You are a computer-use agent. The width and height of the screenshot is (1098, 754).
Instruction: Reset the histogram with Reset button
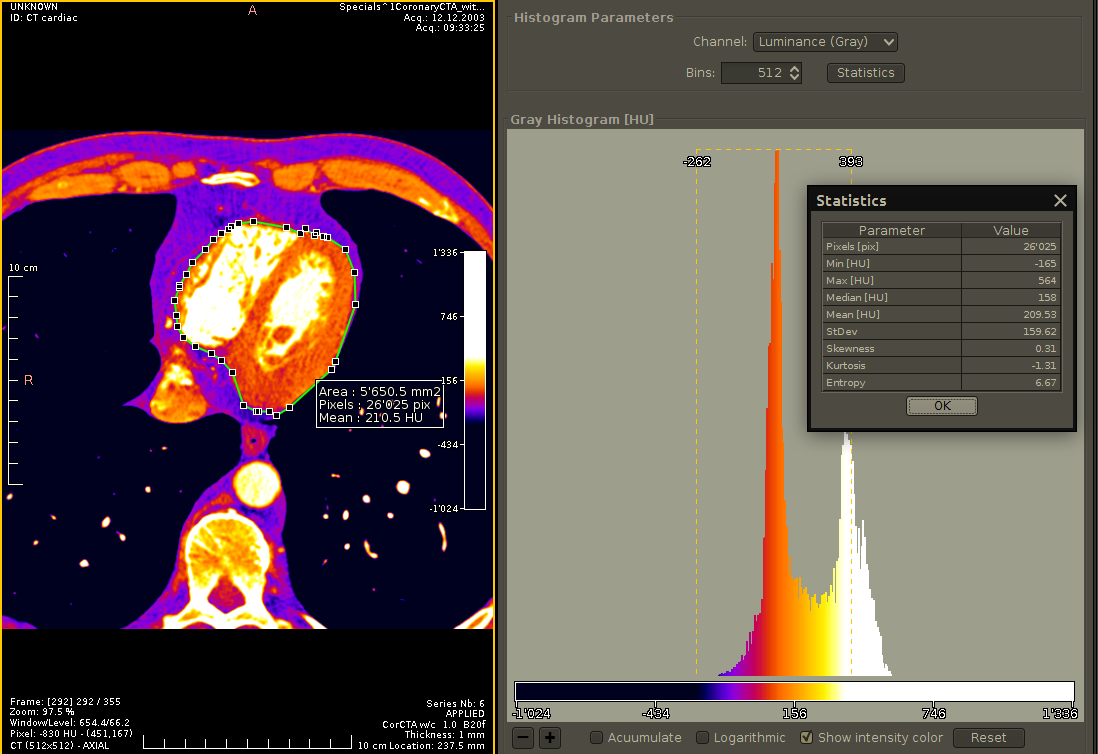point(988,738)
